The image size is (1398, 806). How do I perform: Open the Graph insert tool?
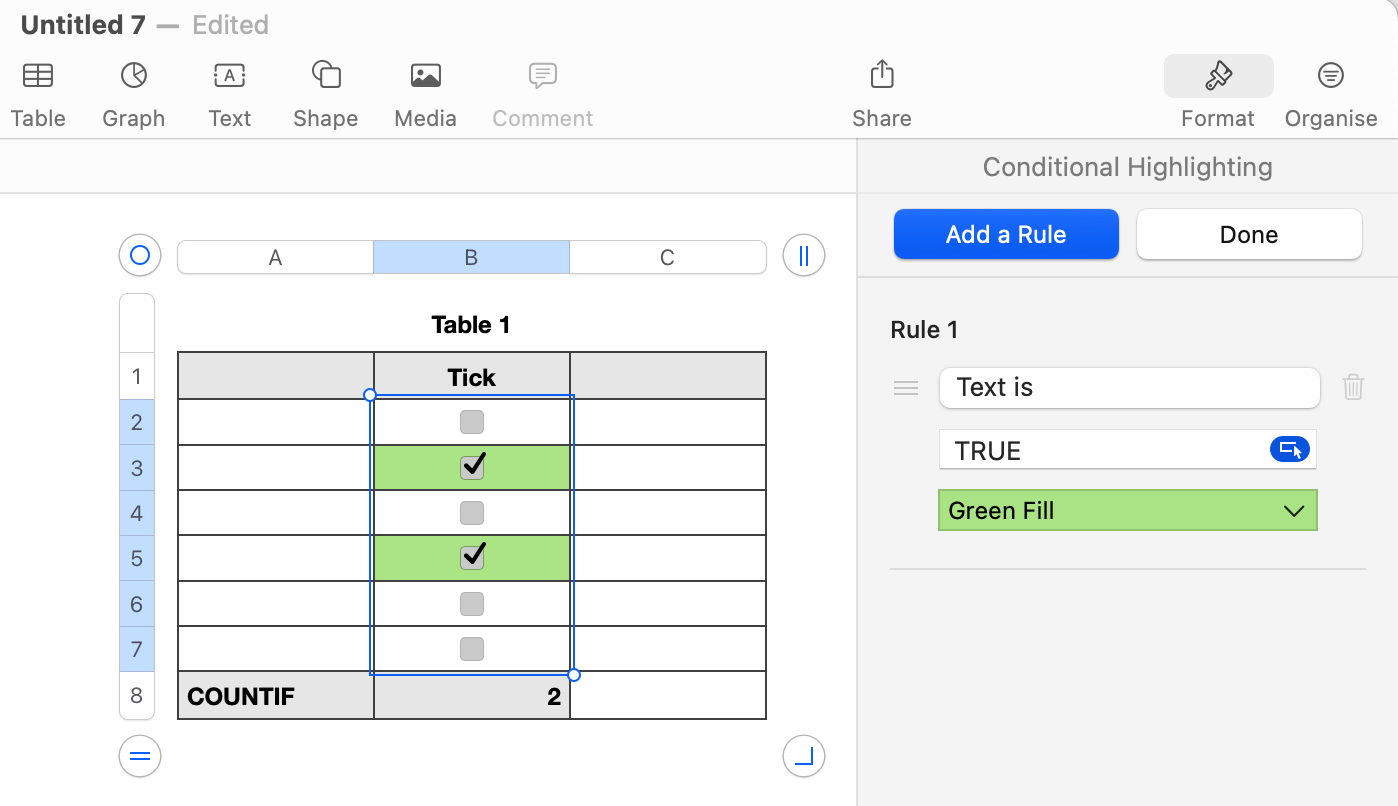coord(133,76)
